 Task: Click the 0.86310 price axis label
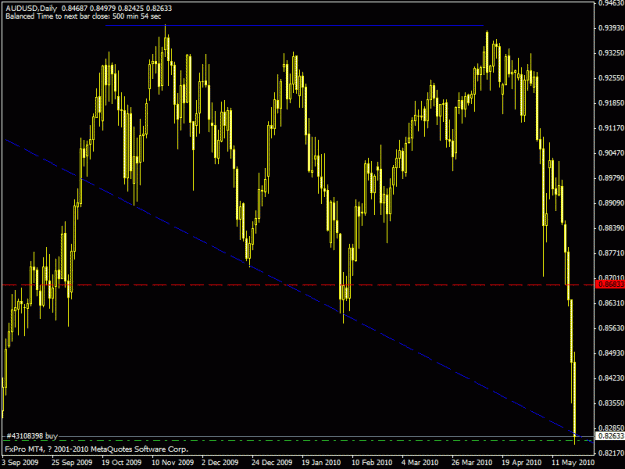tap(611, 303)
